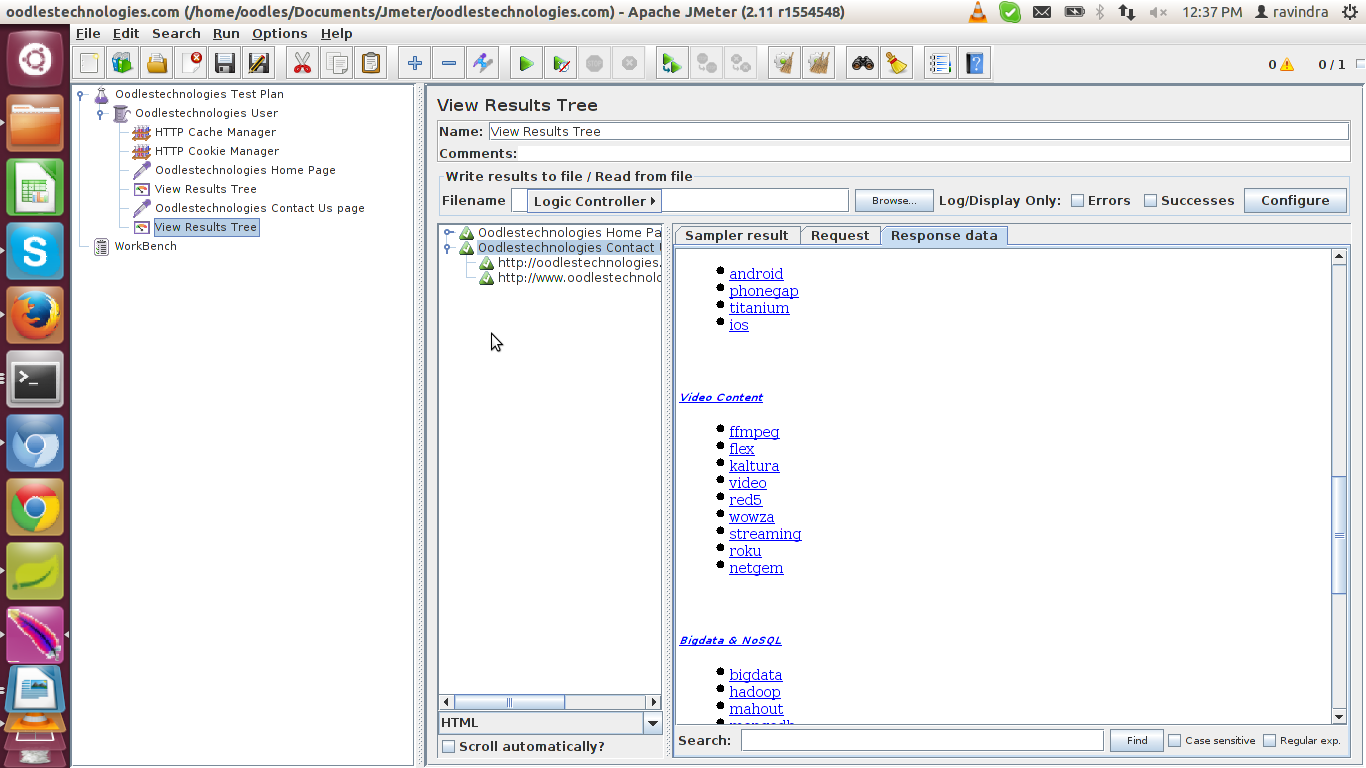The image size is (1366, 768).
Task: Save the test plan with floppy icon
Action: [x=225, y=64]
